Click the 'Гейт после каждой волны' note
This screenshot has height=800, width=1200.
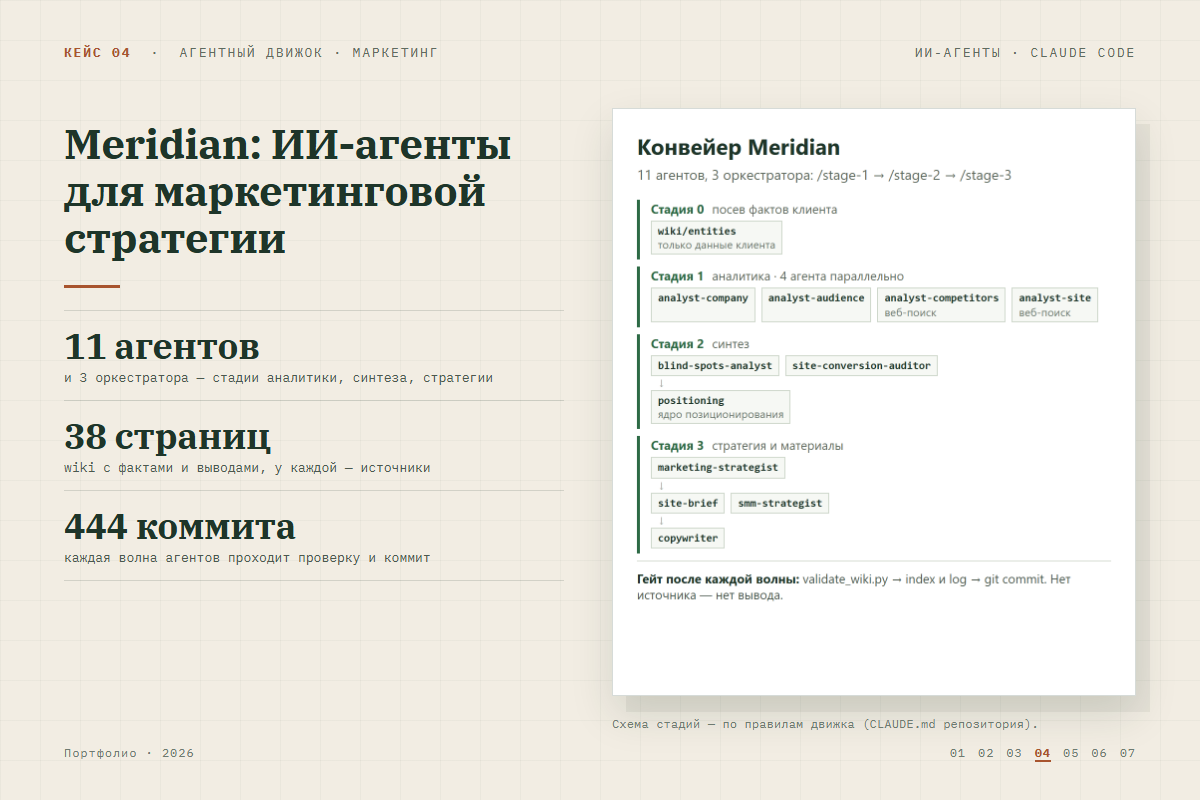point(854,587)
